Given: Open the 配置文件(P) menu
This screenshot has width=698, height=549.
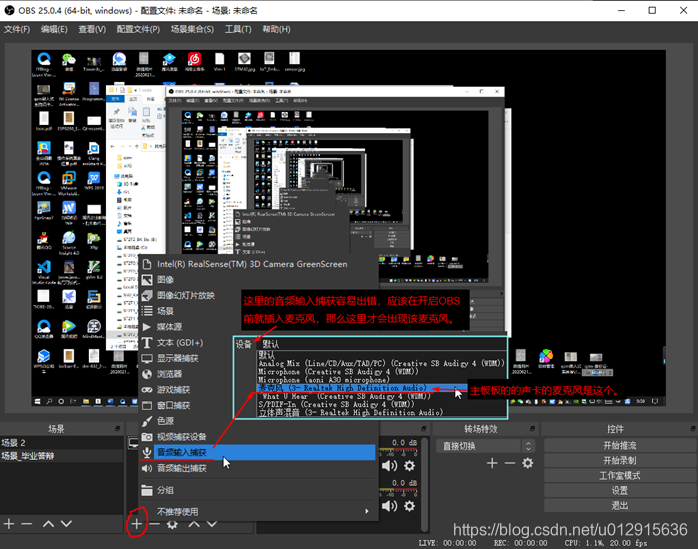Looking at the screenshot, I should coord(138,29).
